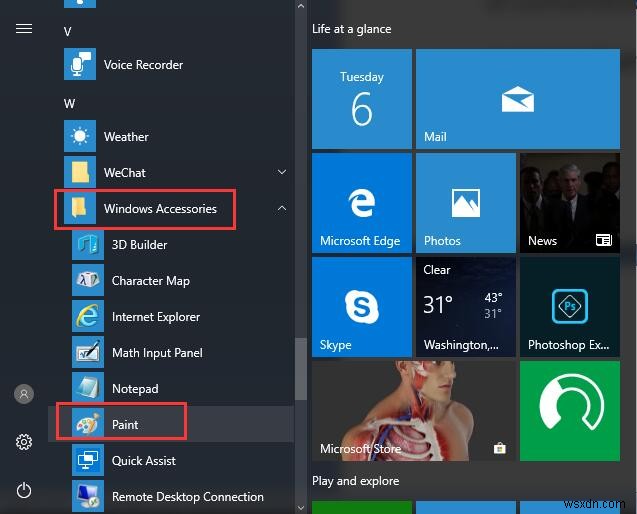Click the Voice Recorder microphone icon
This screenshot has width=637, height=514.
tap(80, 64)
